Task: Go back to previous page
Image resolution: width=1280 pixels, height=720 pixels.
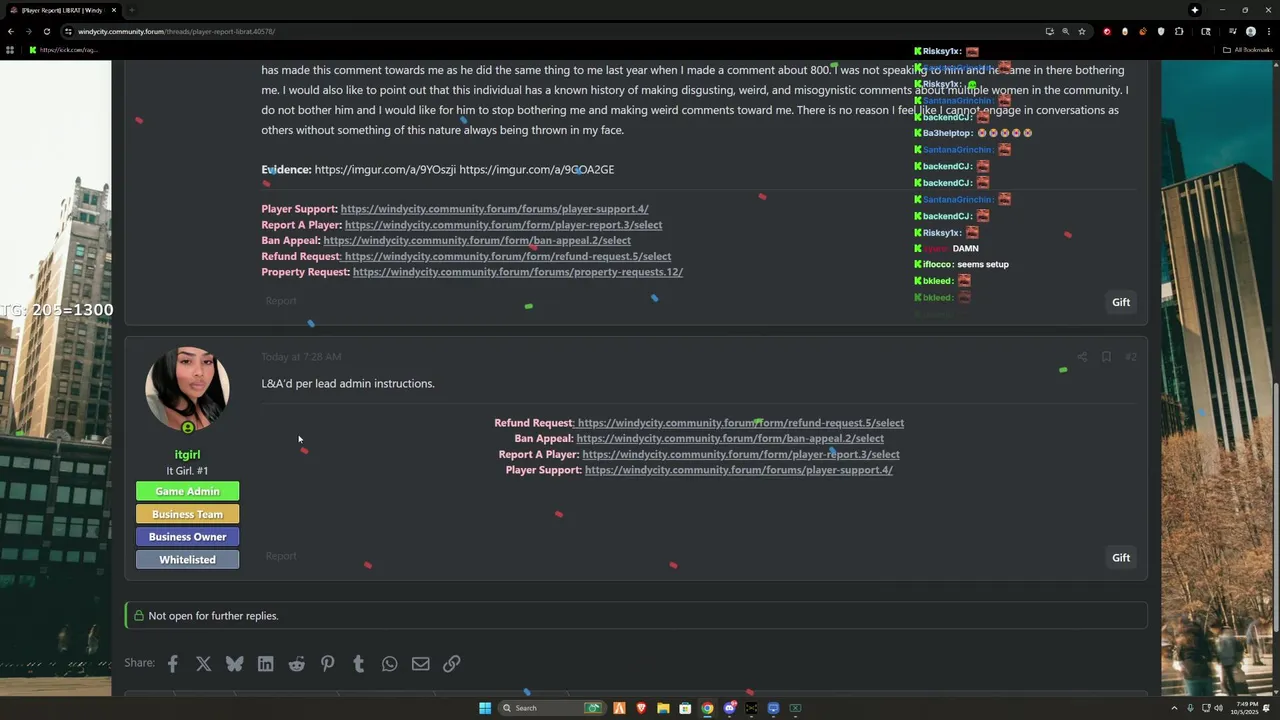Action: (11, 31)
